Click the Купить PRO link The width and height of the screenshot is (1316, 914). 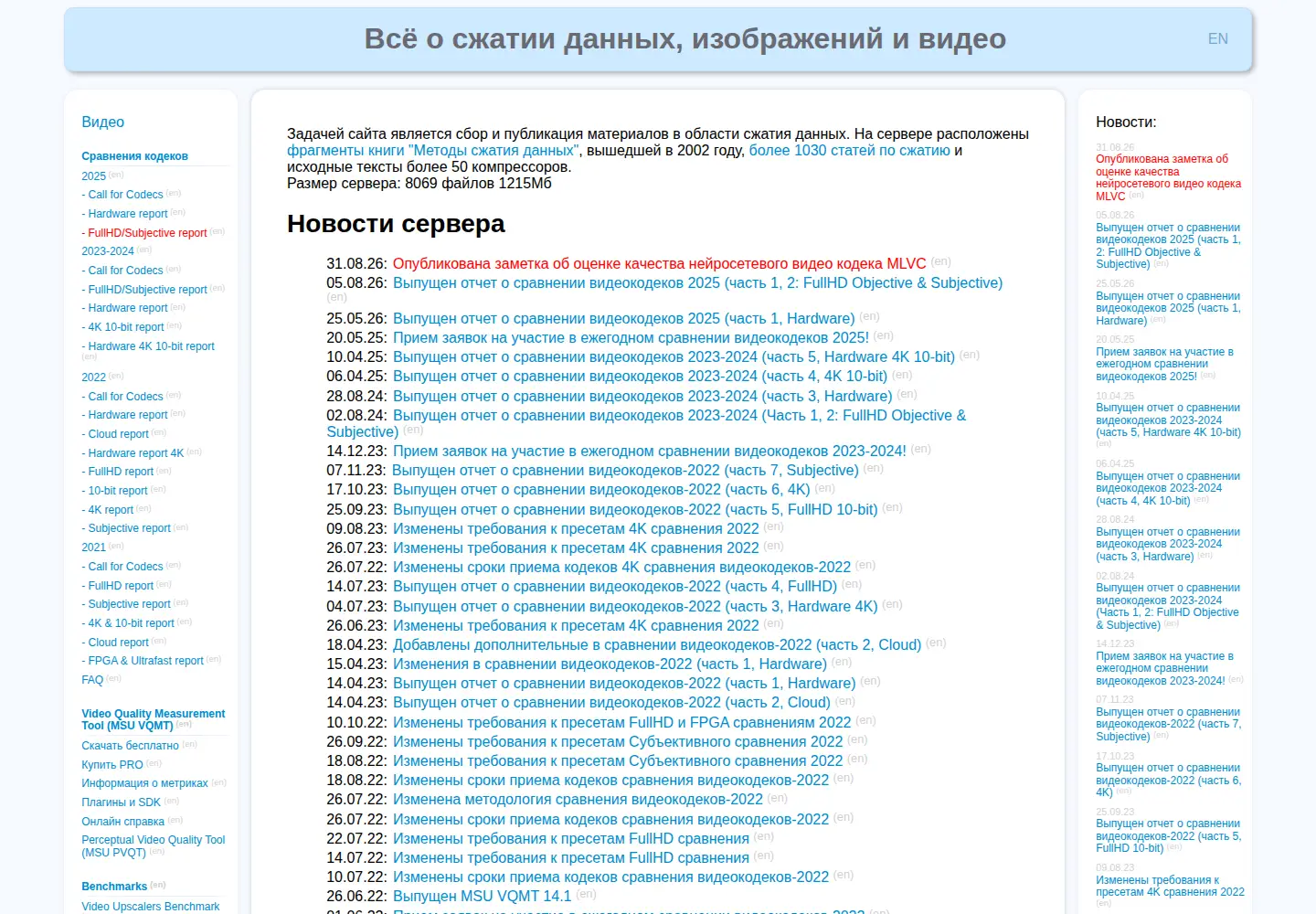pyautogui.click(x=112, y=765)
